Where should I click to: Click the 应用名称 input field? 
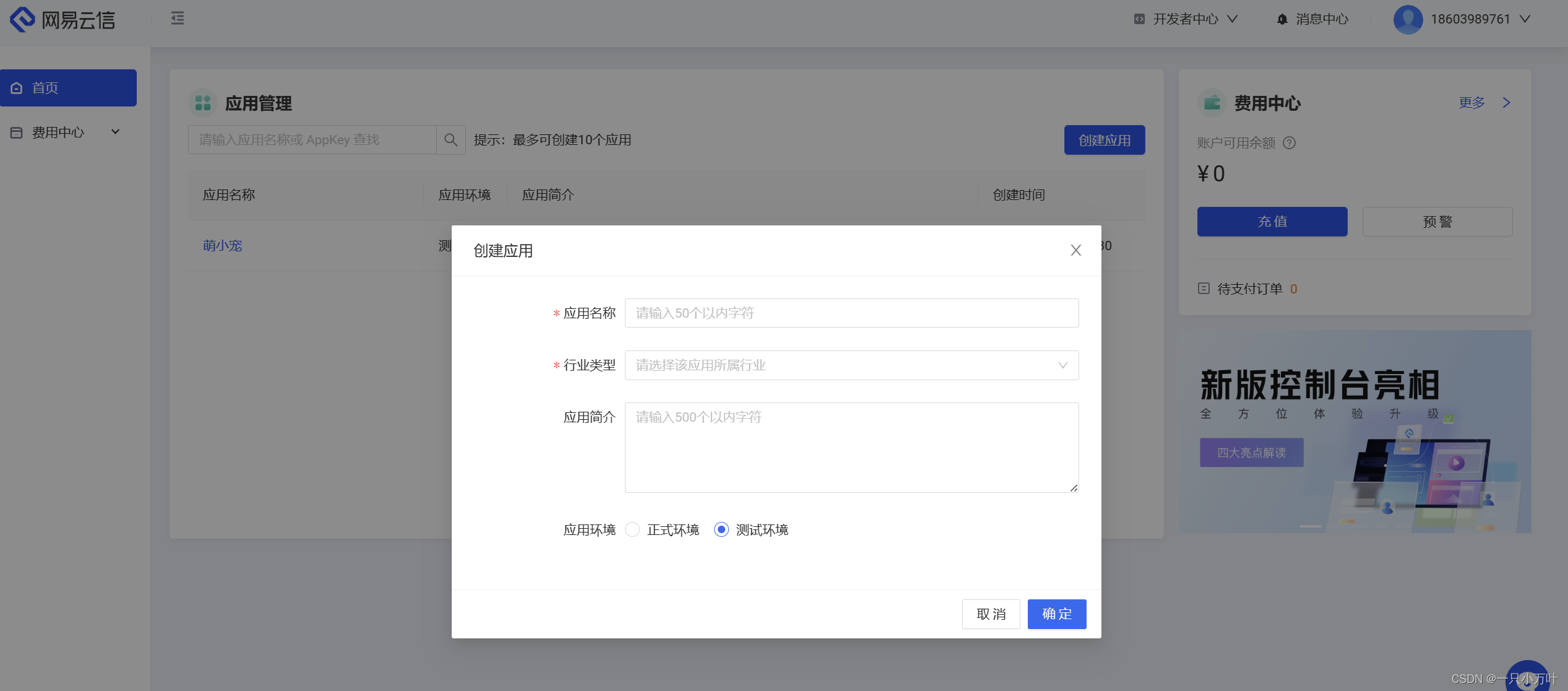coord(851,313)
